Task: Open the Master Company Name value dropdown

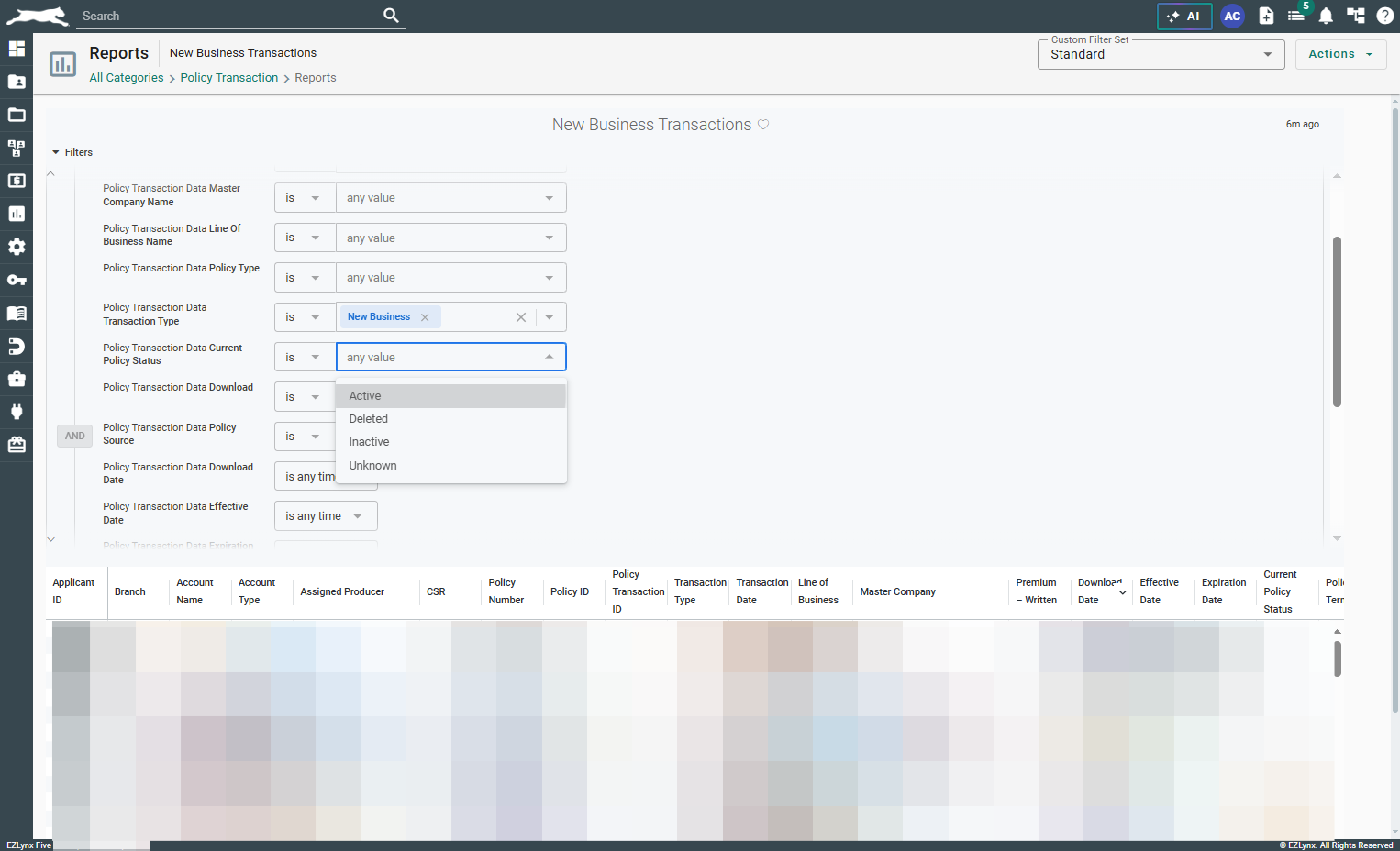Action: coord(450,198)
